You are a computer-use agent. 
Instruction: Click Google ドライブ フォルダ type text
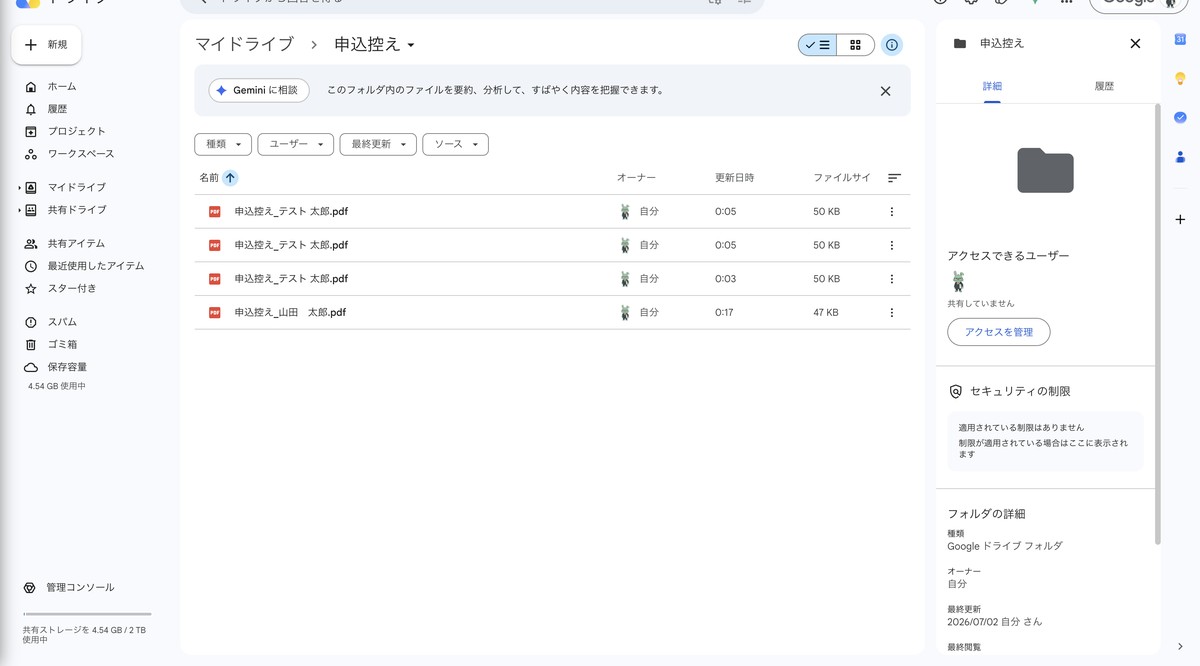1005,546
